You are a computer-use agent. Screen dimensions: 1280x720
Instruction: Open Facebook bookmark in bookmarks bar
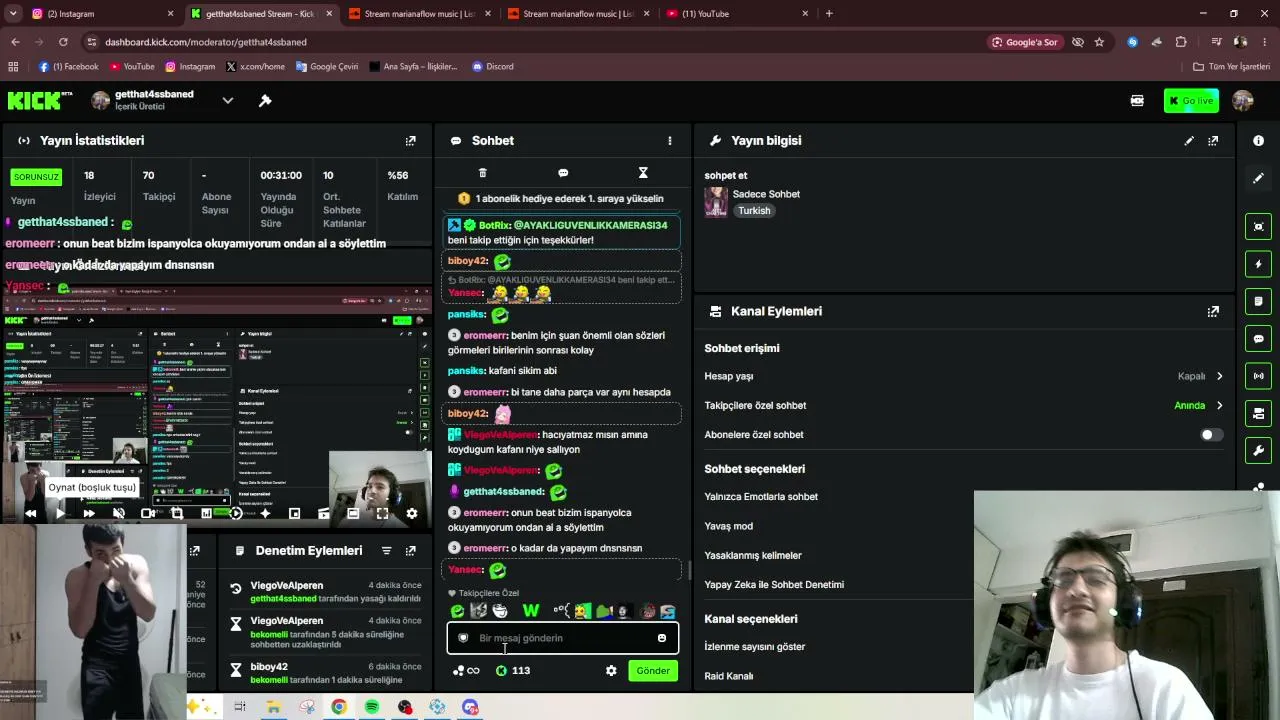click(x=69, y=67)
